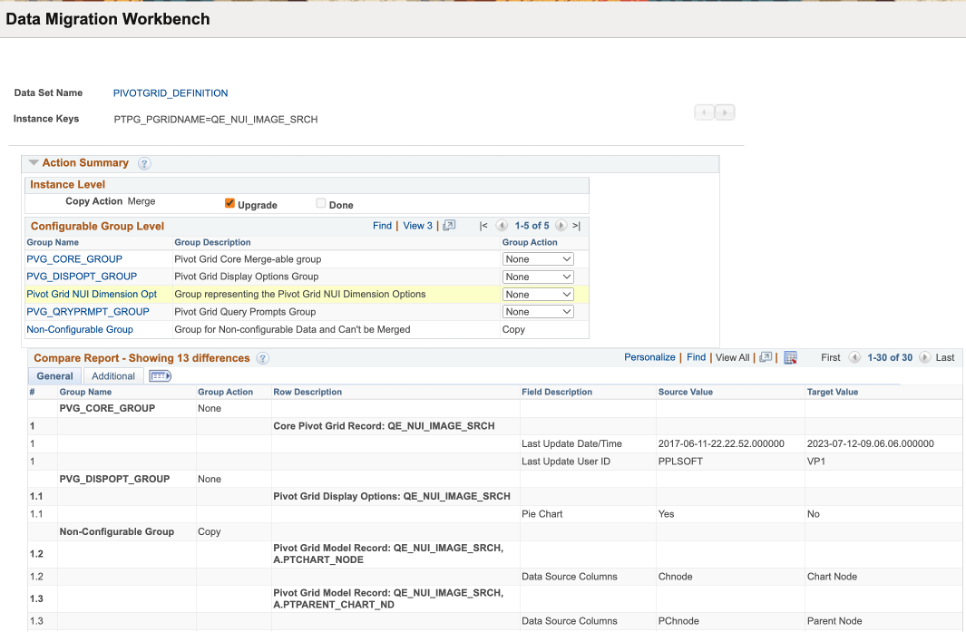Jump to last row with the |< style end arrow

pyautogui.click(x=578, y=226)
